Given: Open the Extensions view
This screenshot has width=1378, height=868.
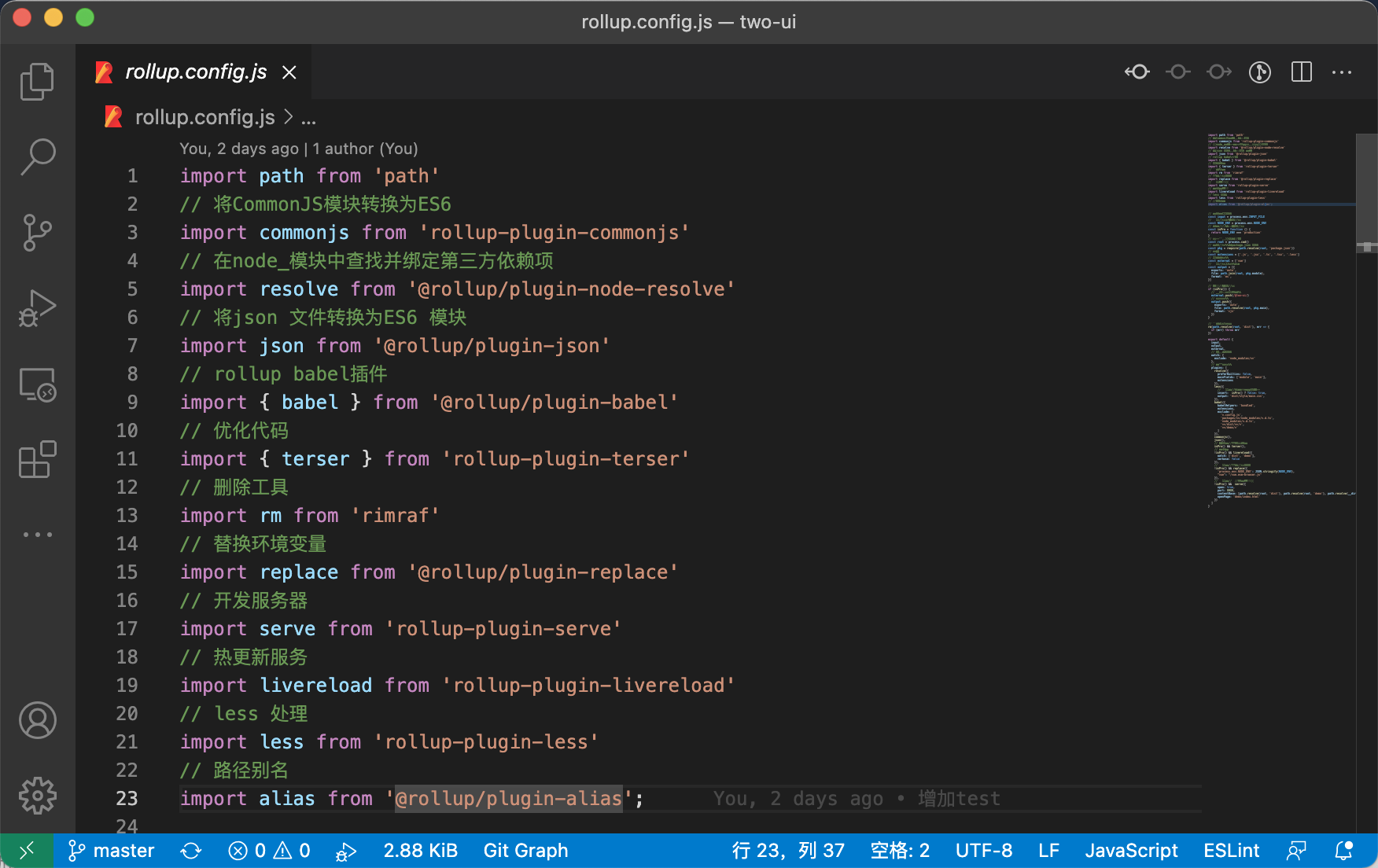Looking at the screenshot, I should (x=37, y=459).
